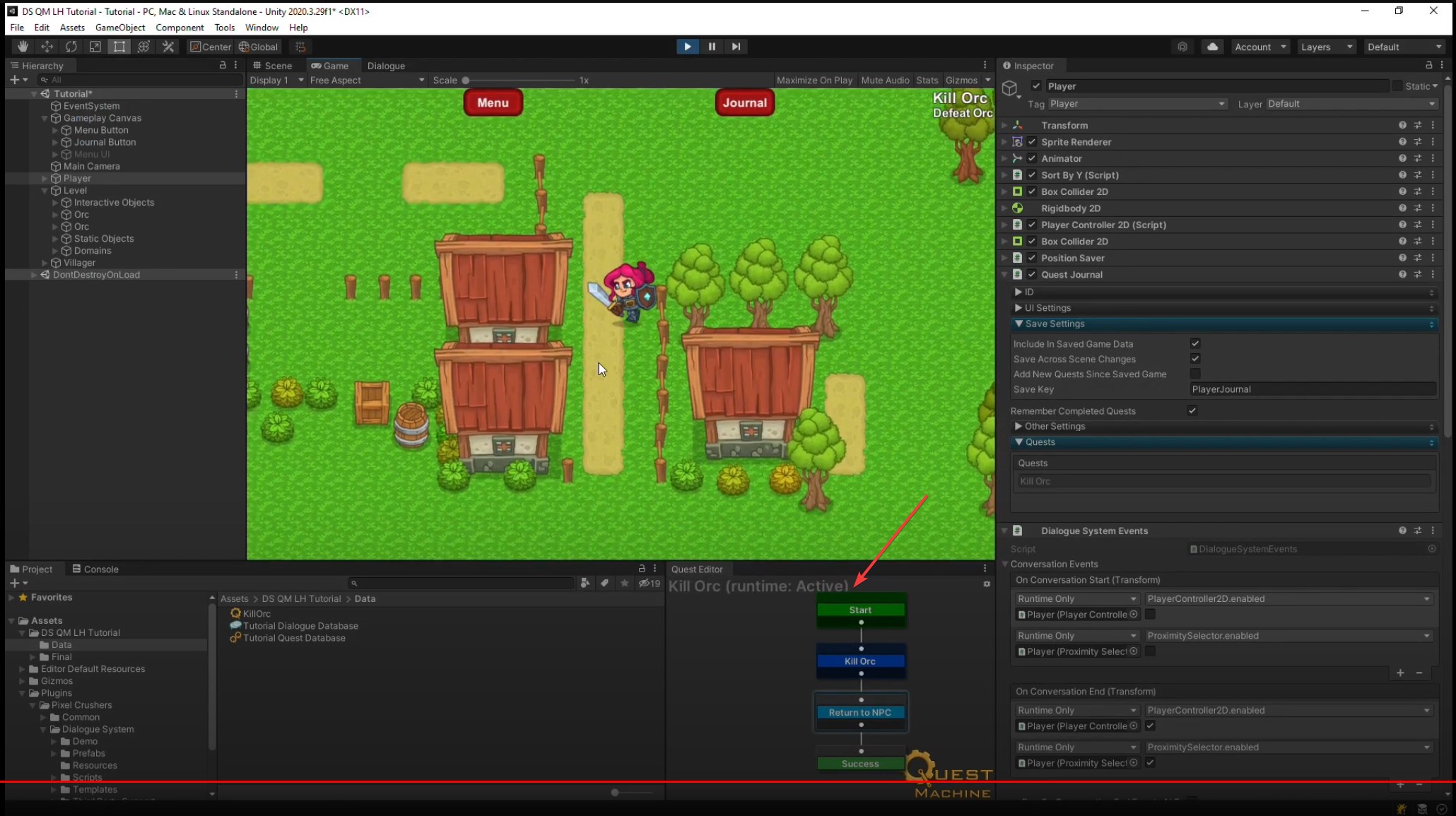
Task: Select the Hand tool in toolbar
Action: (x=23, y=47)
